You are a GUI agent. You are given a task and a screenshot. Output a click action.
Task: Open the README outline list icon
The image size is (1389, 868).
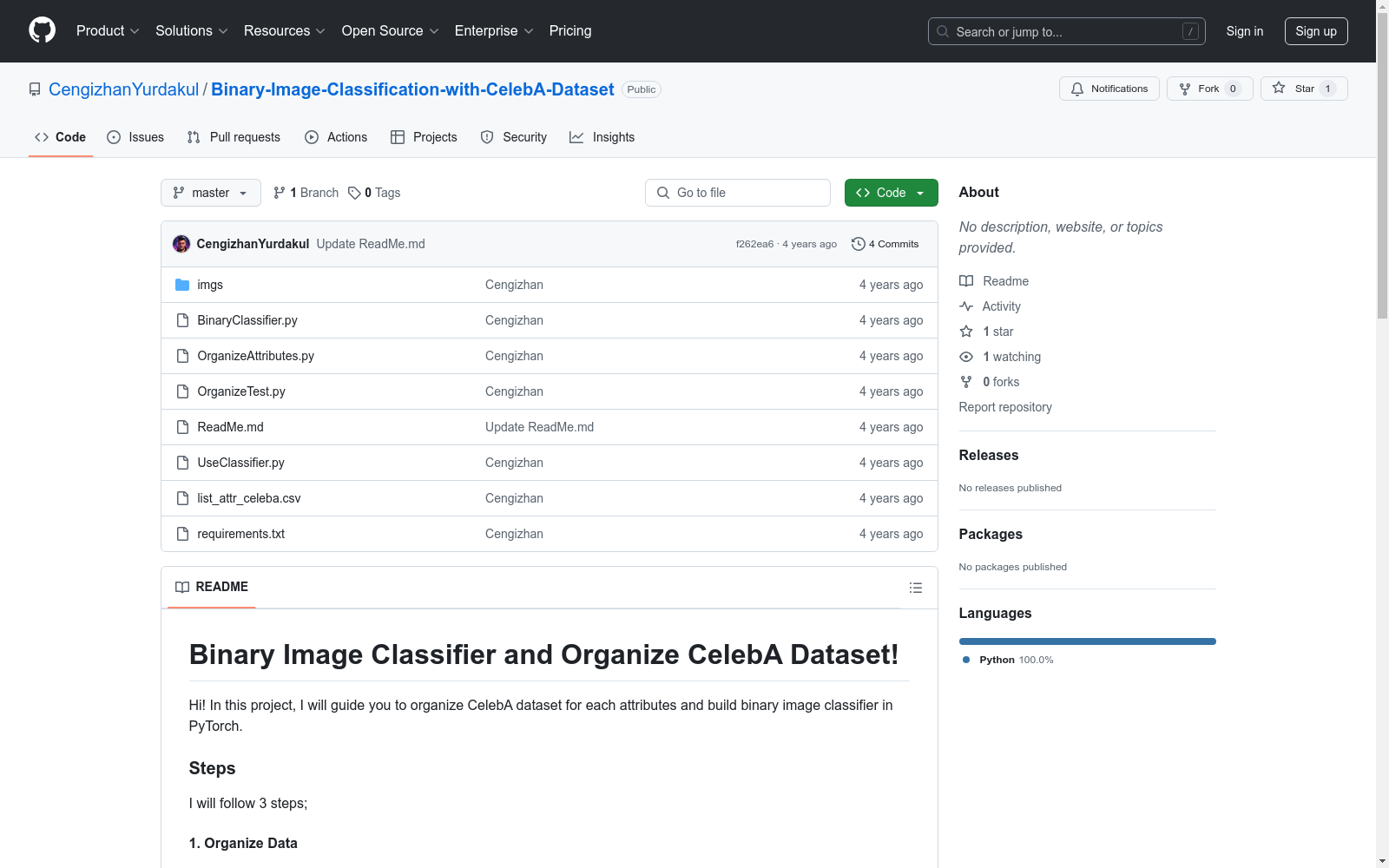click(x=915, y=588)
